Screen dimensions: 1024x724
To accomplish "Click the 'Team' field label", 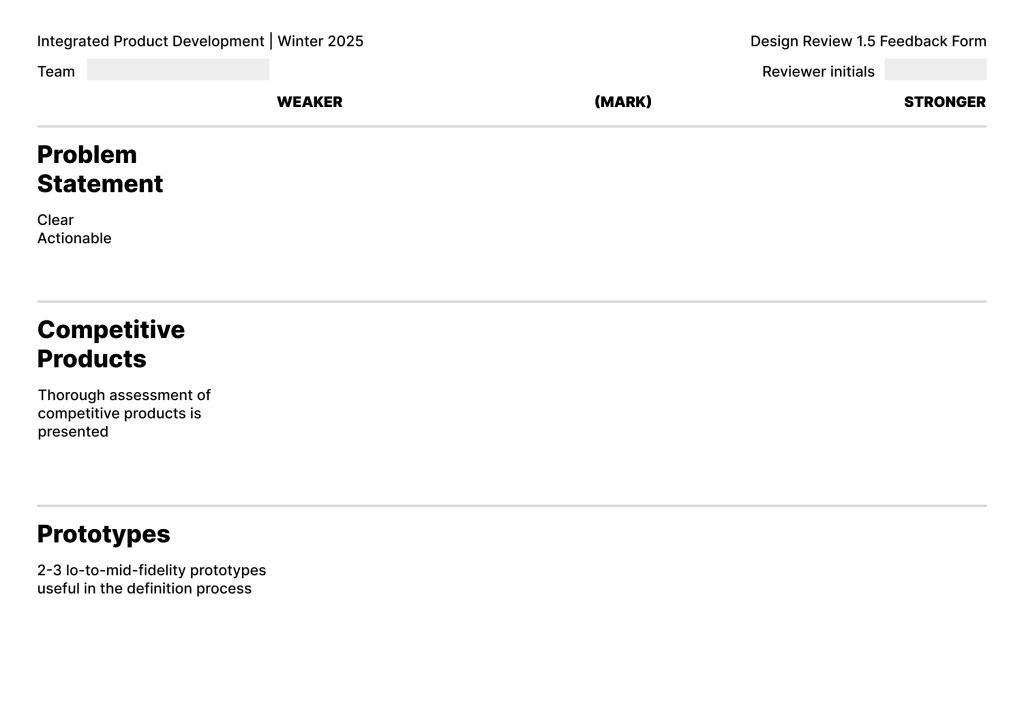I will click(x=56, y=72).
